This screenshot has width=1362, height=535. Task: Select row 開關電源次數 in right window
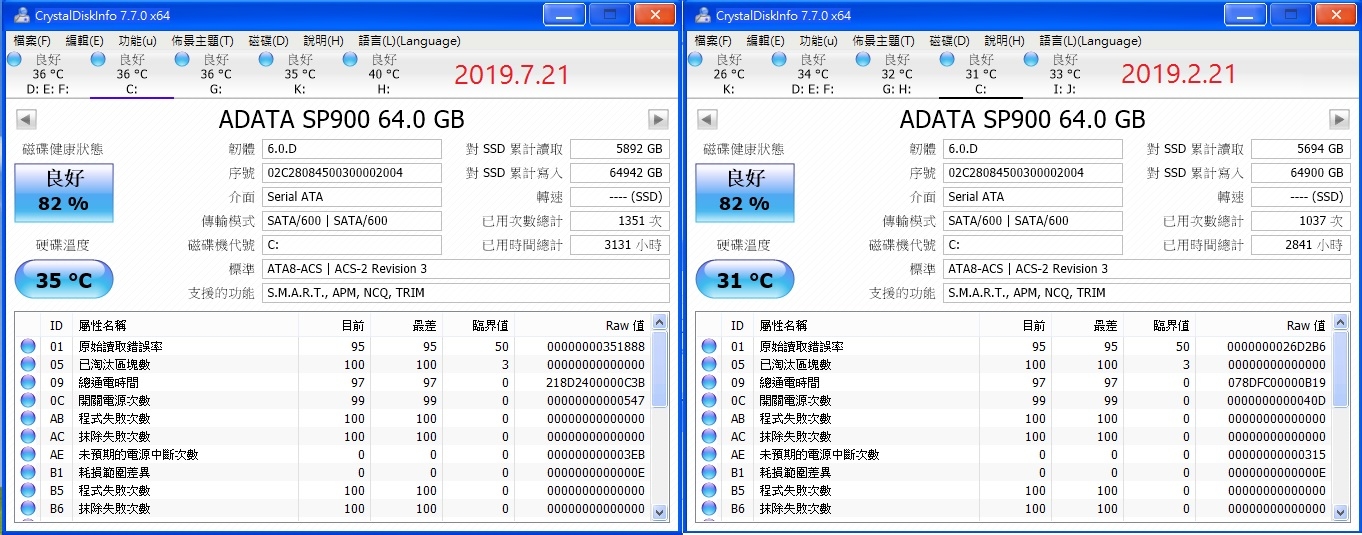[x=1013, y=401]
